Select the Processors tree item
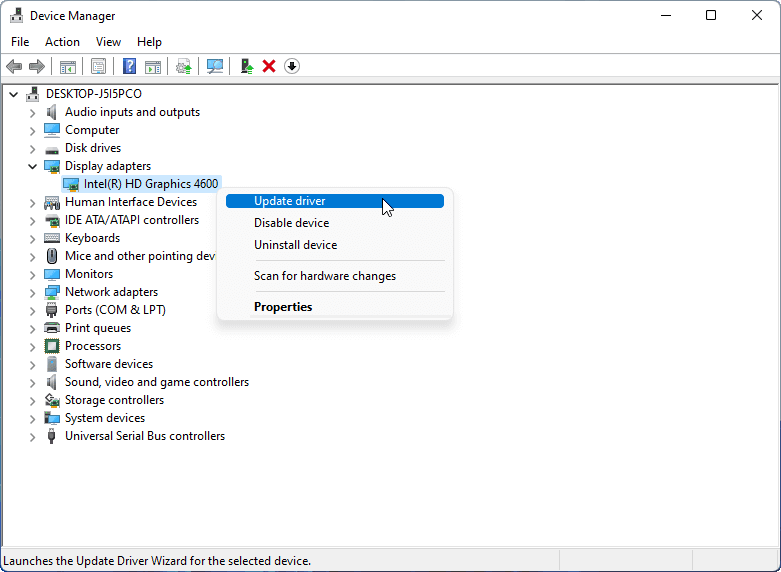This screenshot has height=572, width=781. 92,346
